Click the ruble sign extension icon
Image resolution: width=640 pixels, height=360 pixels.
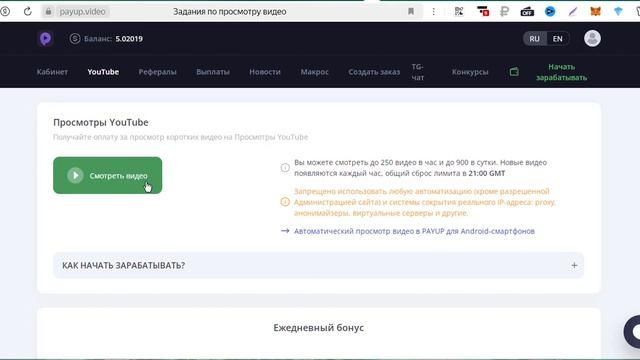[x=504, y=11]
